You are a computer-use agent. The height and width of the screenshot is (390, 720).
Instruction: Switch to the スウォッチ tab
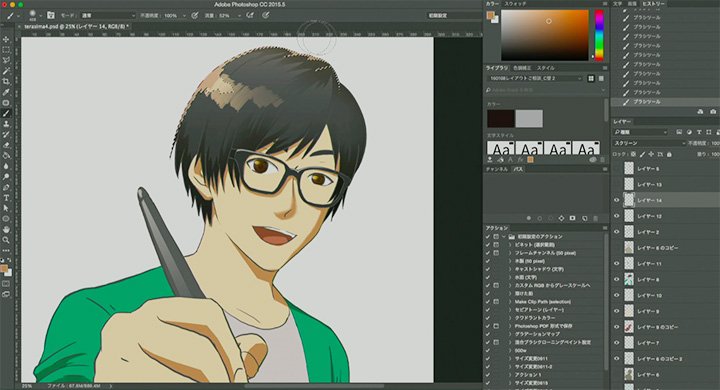pos(516,4)
